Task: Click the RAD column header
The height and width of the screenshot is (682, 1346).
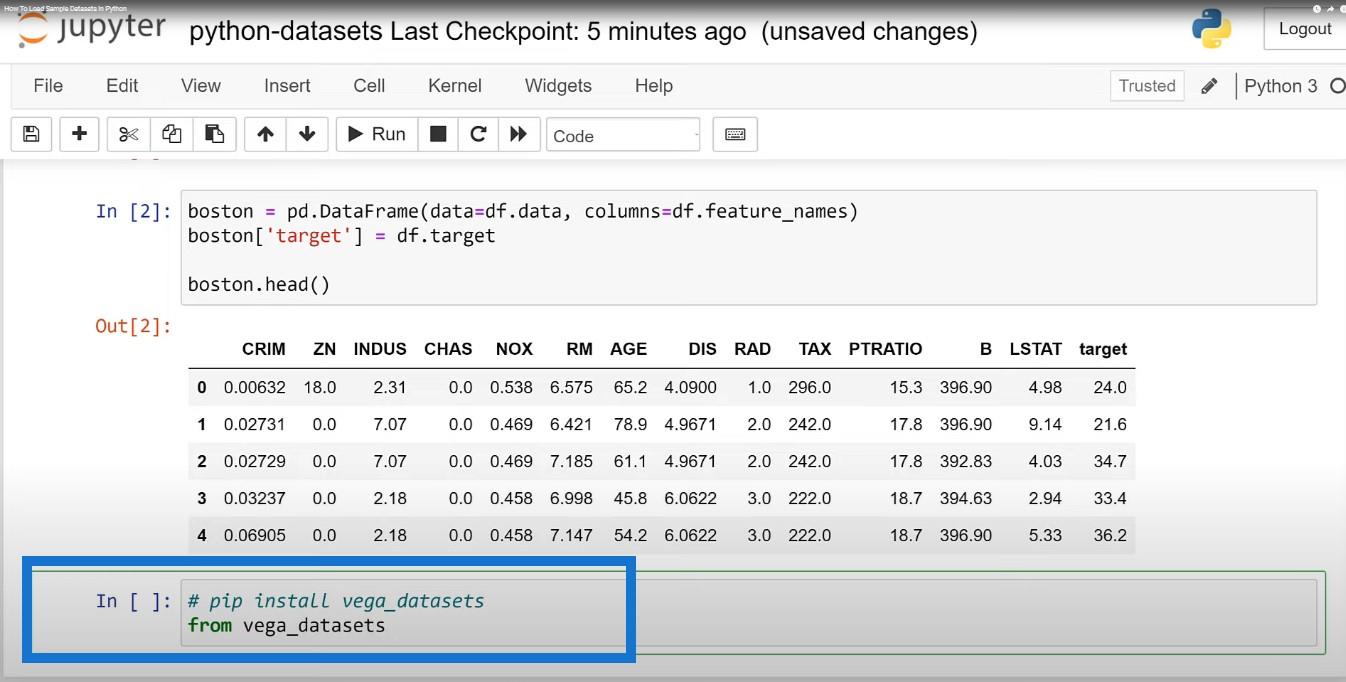Action: (753, 349)
